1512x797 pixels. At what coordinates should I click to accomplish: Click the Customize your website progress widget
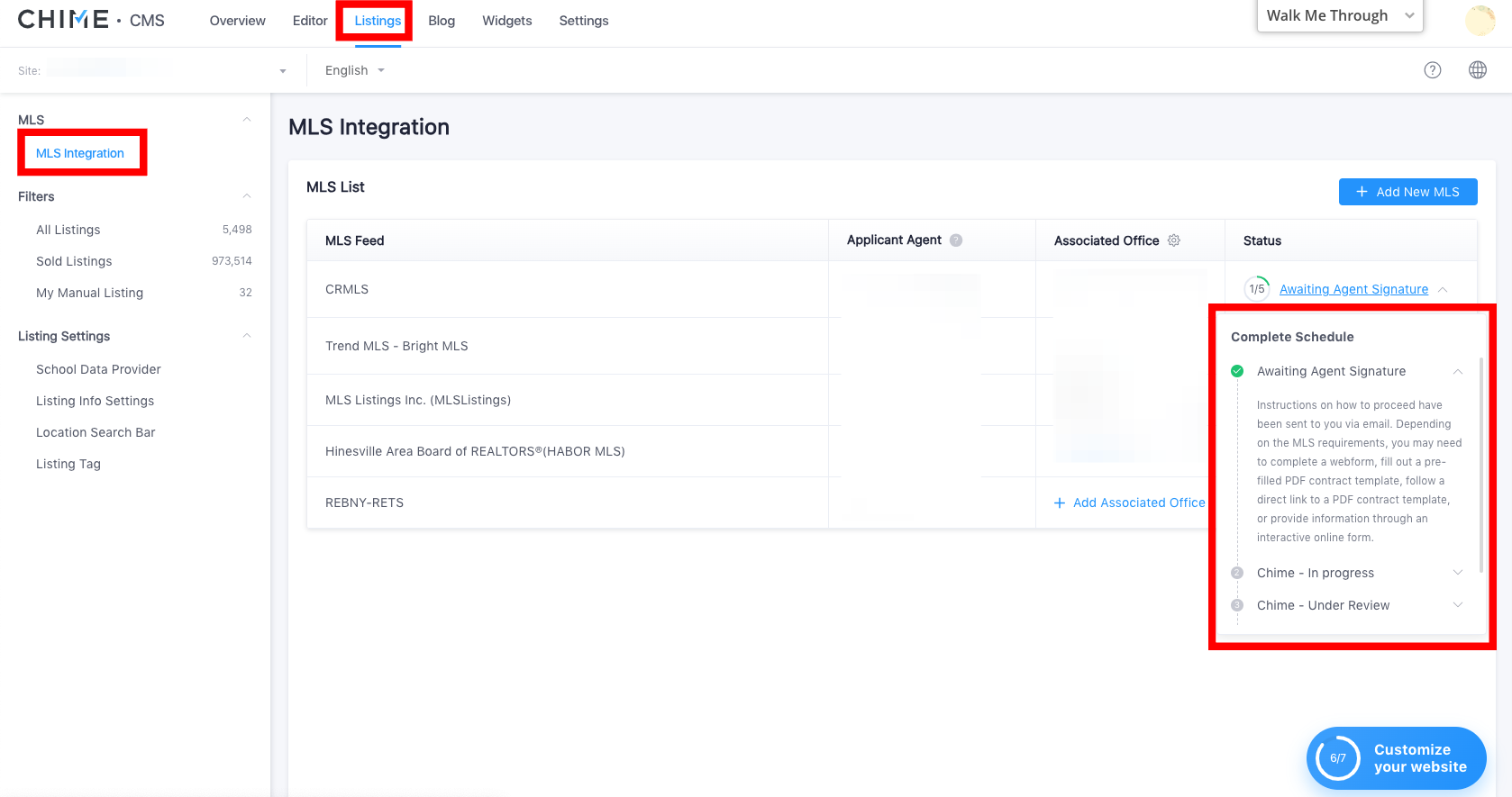coord(1396,758)
